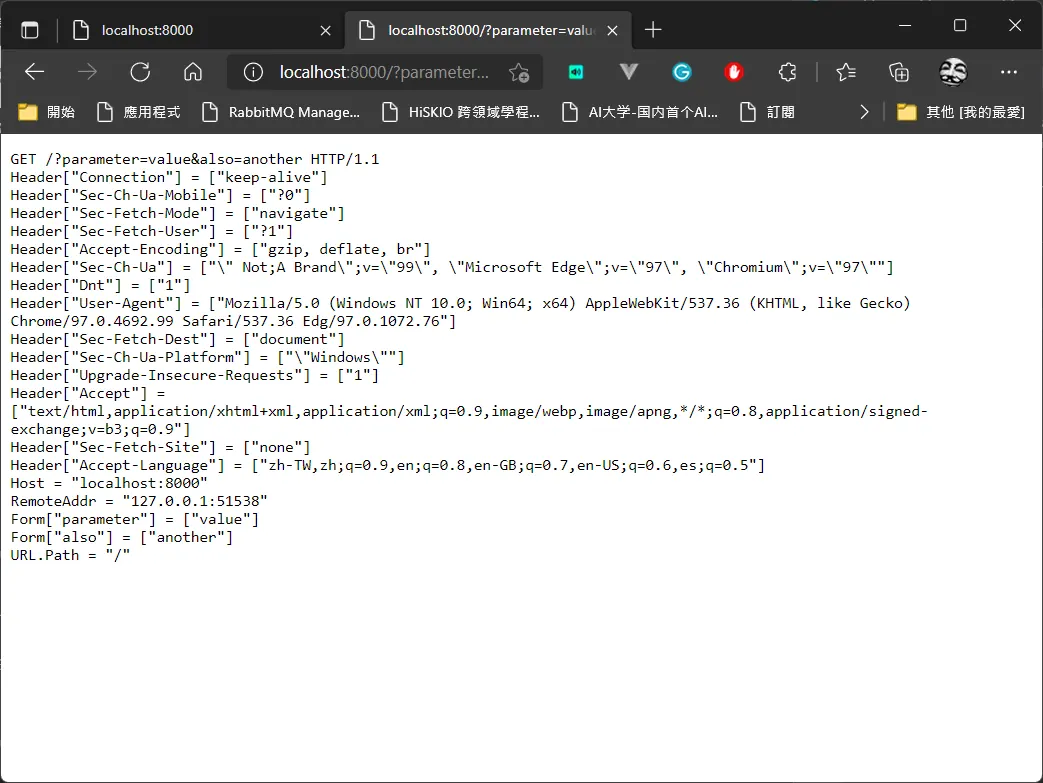
Task: Open the Grammarly extension icon
Action: coord(682,72)
